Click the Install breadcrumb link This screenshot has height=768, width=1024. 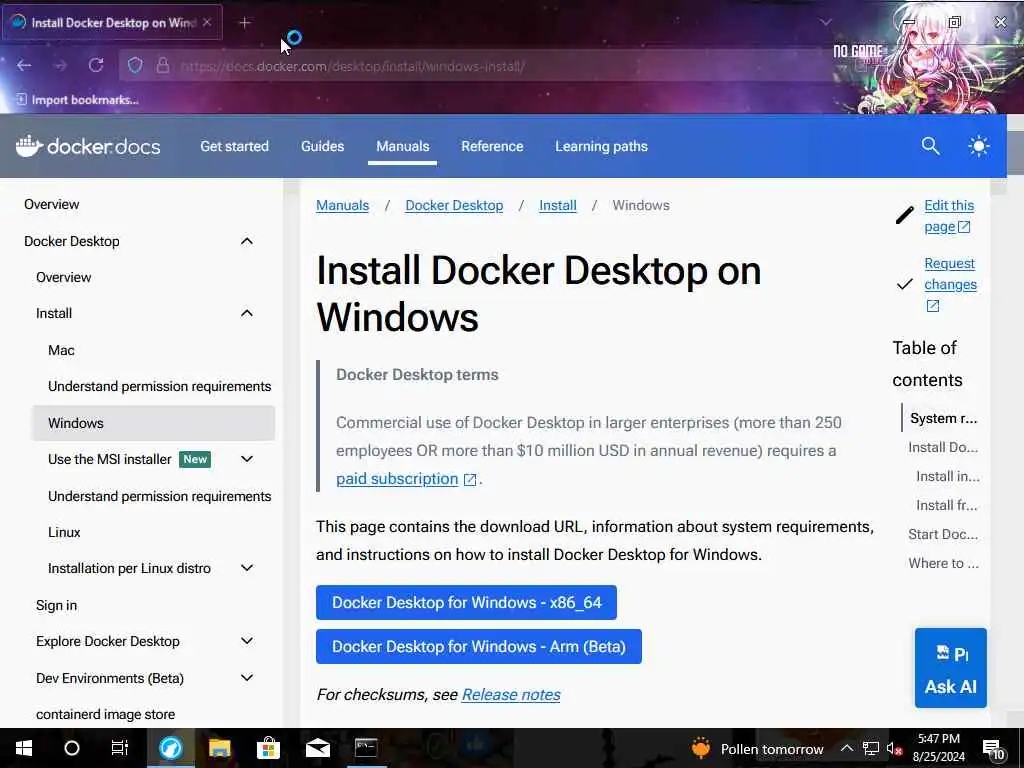click(558, 206)
